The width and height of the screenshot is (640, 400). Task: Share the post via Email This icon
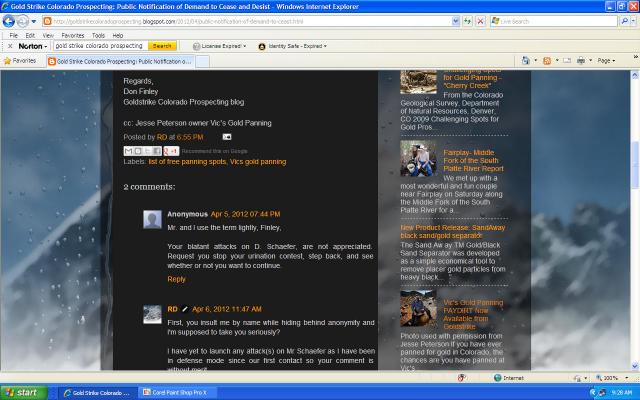tap(128, 151)
